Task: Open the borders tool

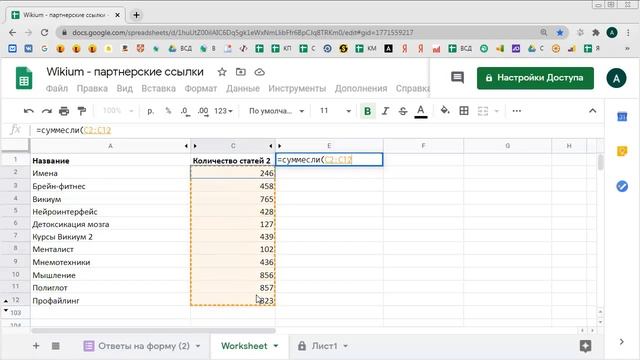Action: (x=464, y=111)
